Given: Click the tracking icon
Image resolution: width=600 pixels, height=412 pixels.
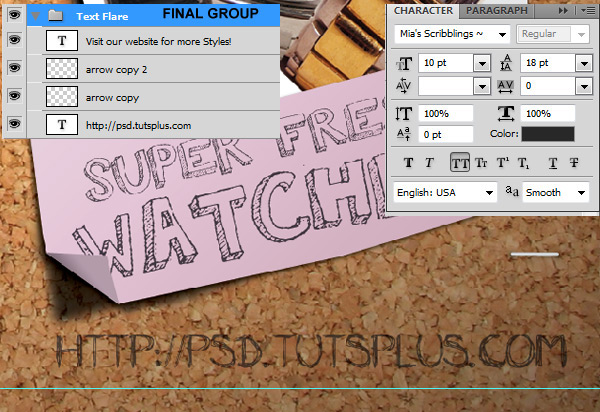Looking at the screenshot, I should tap(505, 86).
